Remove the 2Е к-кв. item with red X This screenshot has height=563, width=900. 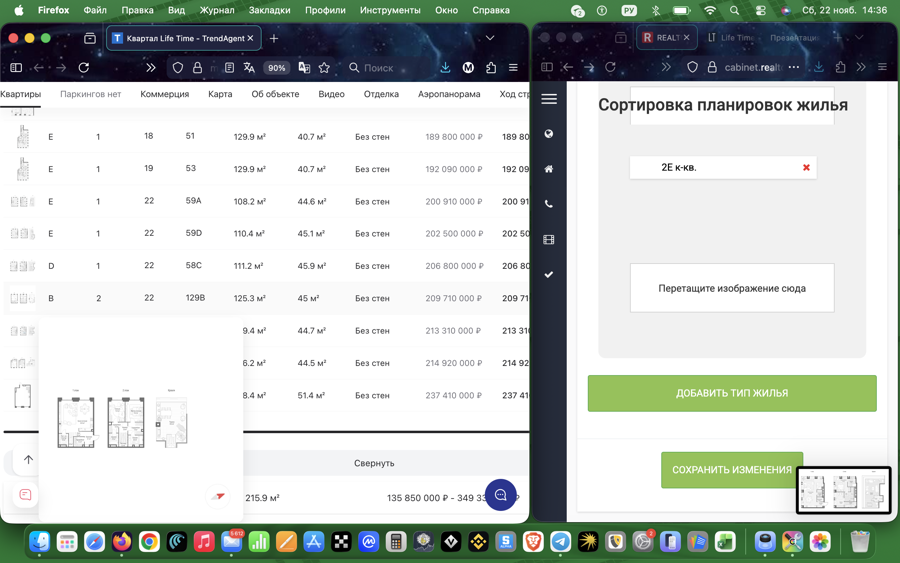(x=806, y=168)
